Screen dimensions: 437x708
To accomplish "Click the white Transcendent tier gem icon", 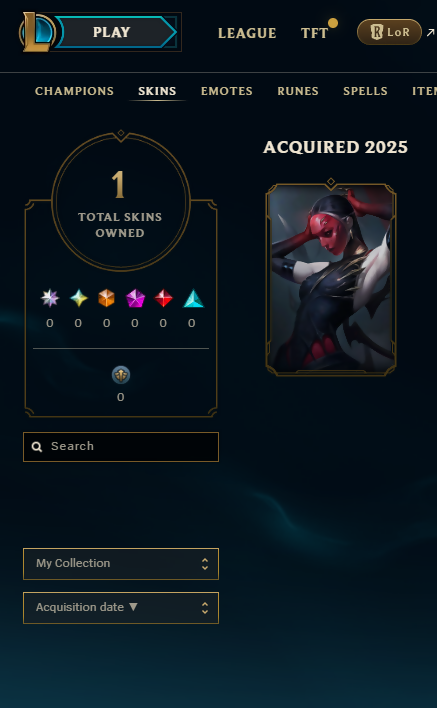I will pos(50,298).
